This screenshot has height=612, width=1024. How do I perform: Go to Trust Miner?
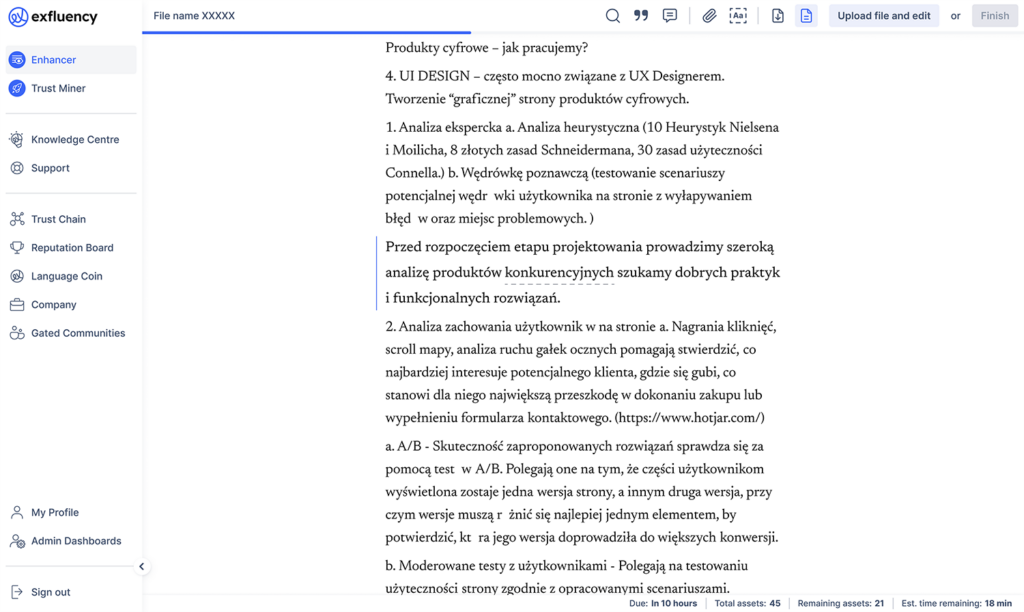point(58,88)
